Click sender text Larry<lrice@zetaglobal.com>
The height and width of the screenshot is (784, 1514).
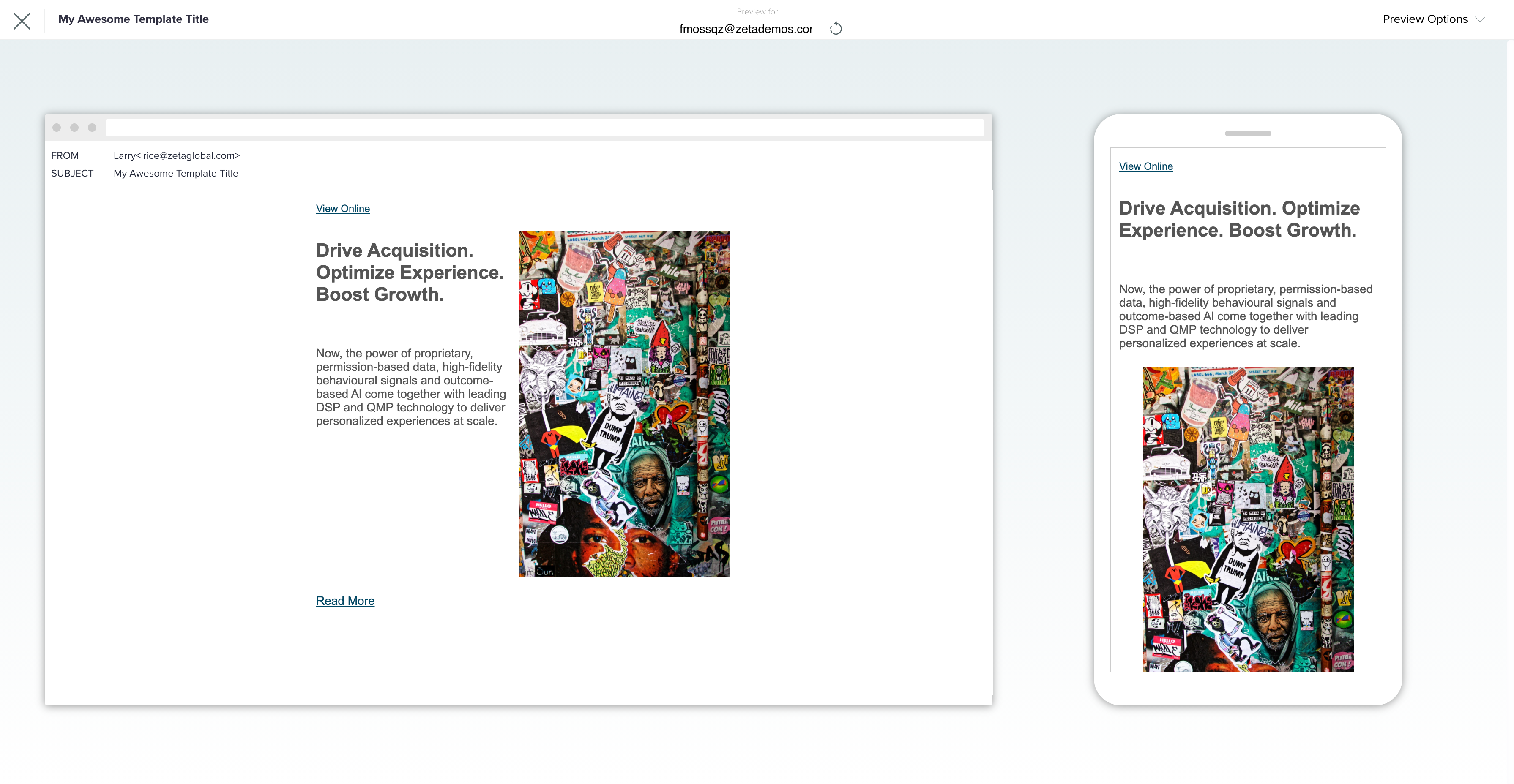(177, 155)
